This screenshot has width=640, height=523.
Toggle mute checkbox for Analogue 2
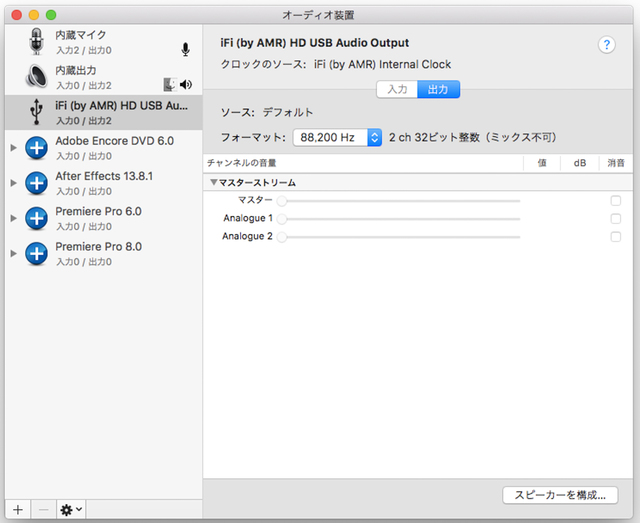(x=615, y=237)
